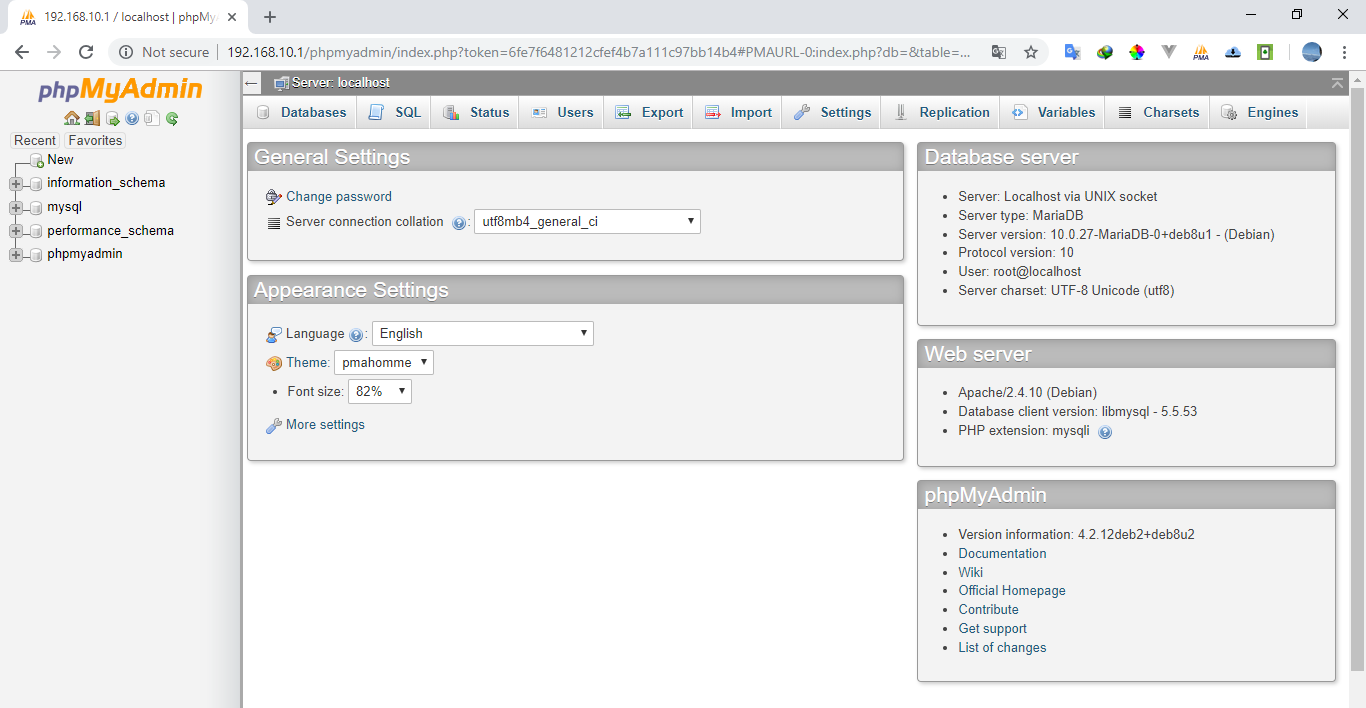Click the Log out door icon
Image resolution: width=1366 pixels, height=708 pixels.
92,118
